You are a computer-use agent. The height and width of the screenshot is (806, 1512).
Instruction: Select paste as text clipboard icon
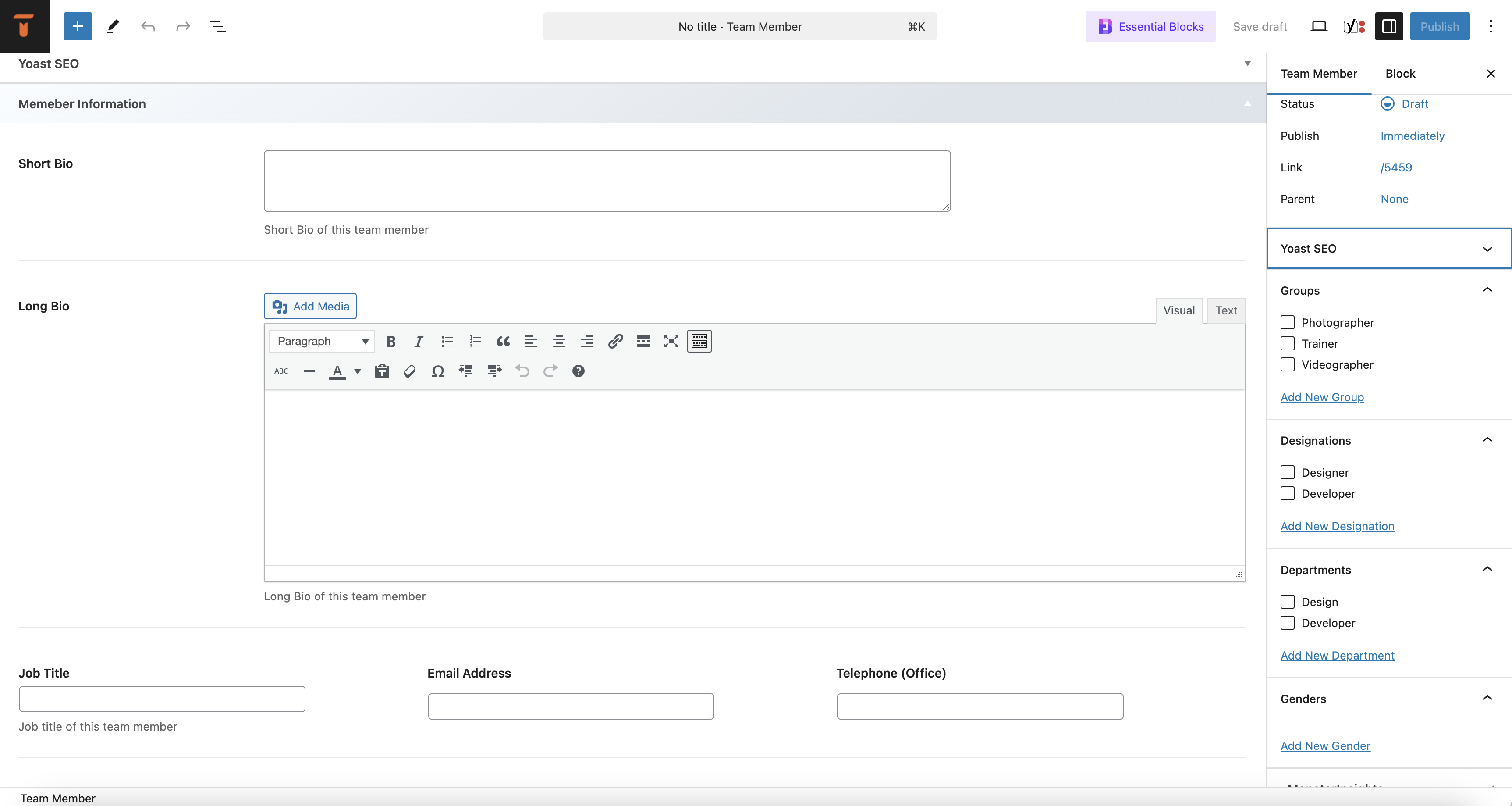tap(382, 371)
